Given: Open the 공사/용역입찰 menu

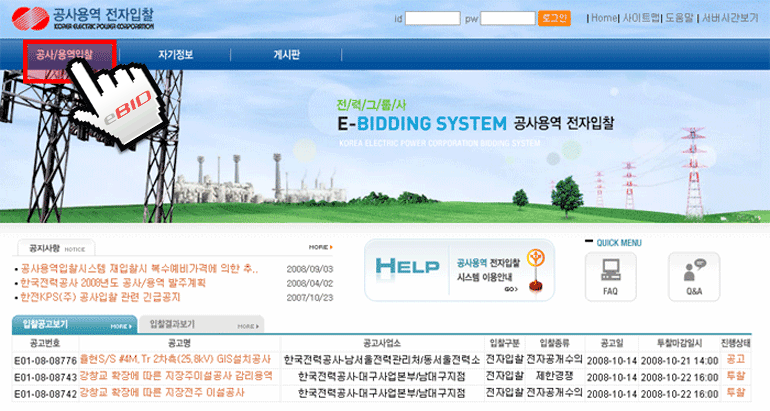Looking at the screenshot, I should [x=64, y=55].
